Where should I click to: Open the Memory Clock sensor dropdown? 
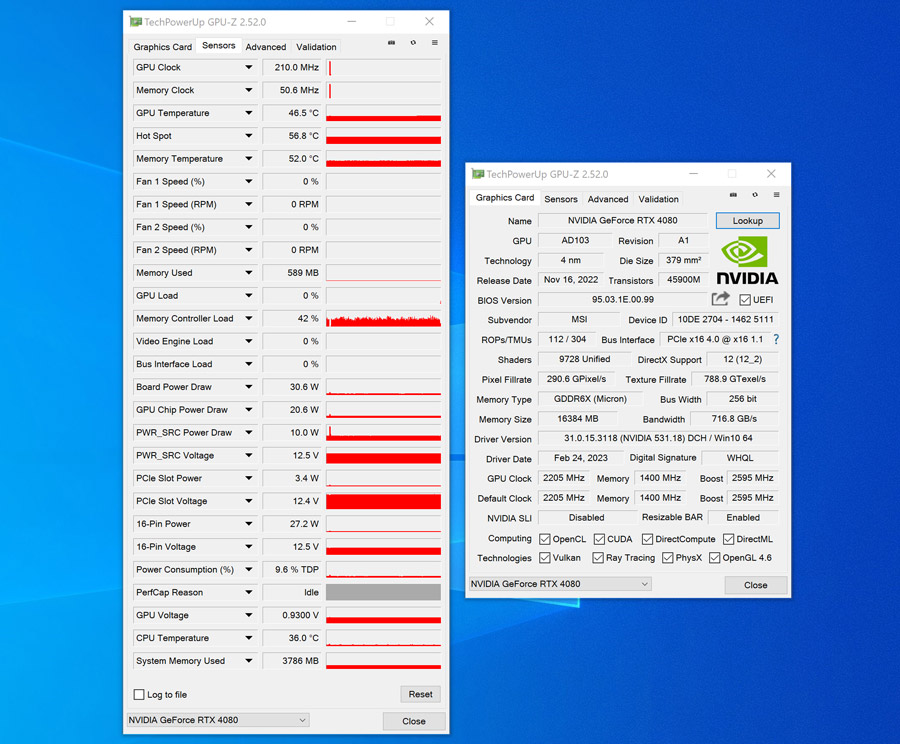tap(249, 90)
